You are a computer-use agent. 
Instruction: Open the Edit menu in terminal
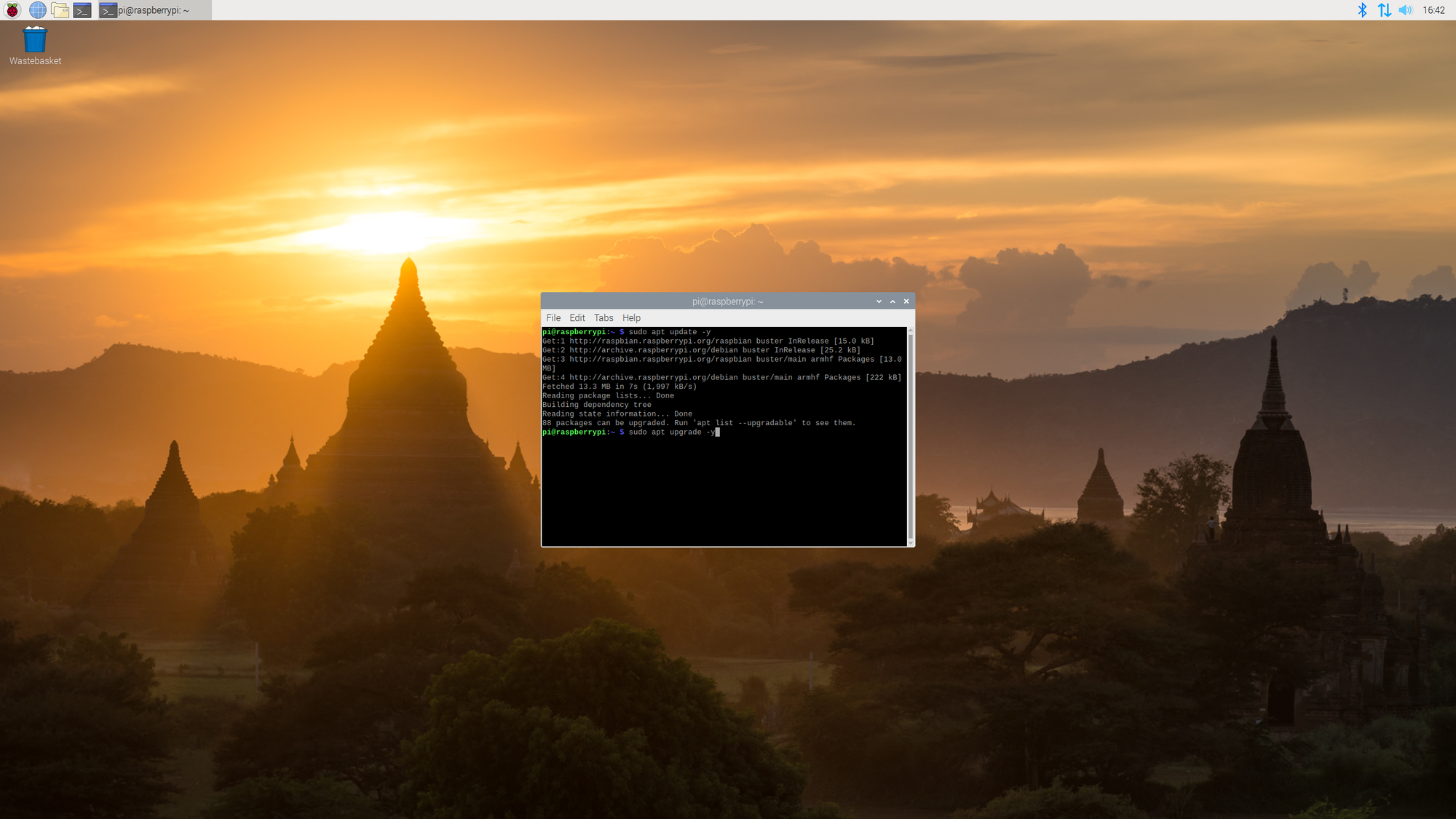(577, 318)
